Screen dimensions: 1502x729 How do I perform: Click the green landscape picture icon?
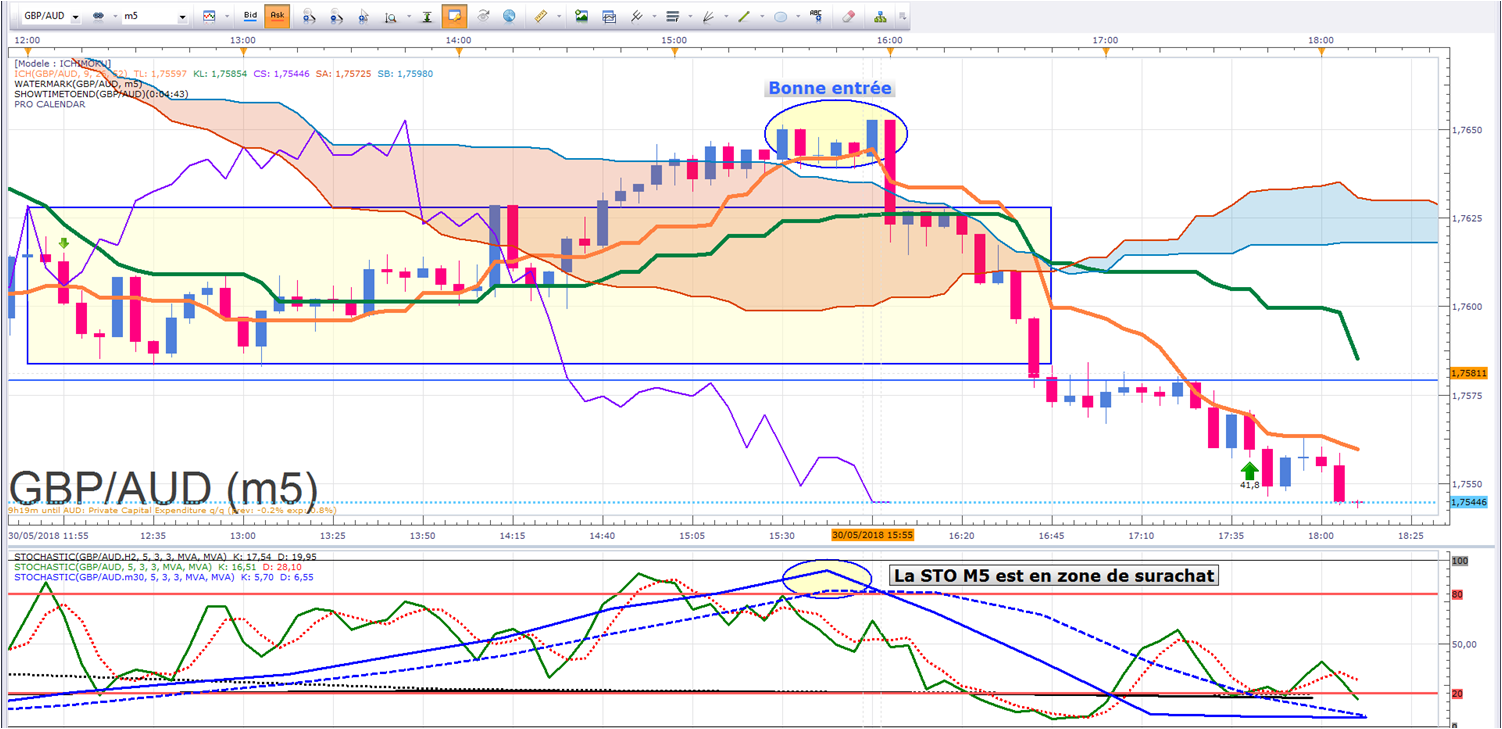point(581,17)
